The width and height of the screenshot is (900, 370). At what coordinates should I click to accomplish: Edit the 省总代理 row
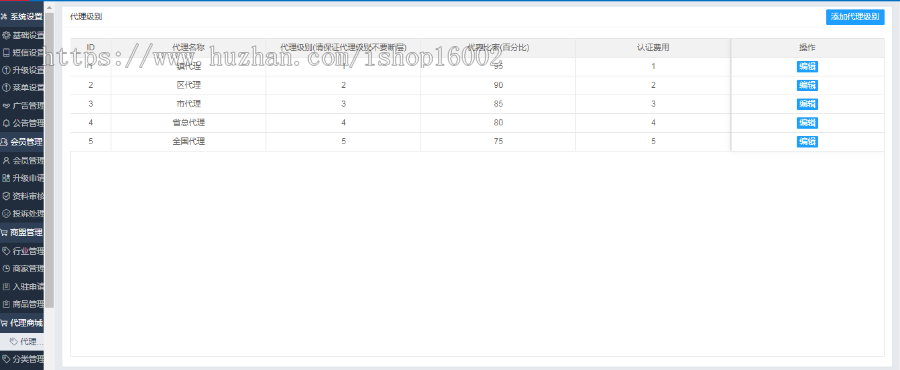(x=807, y=123)
